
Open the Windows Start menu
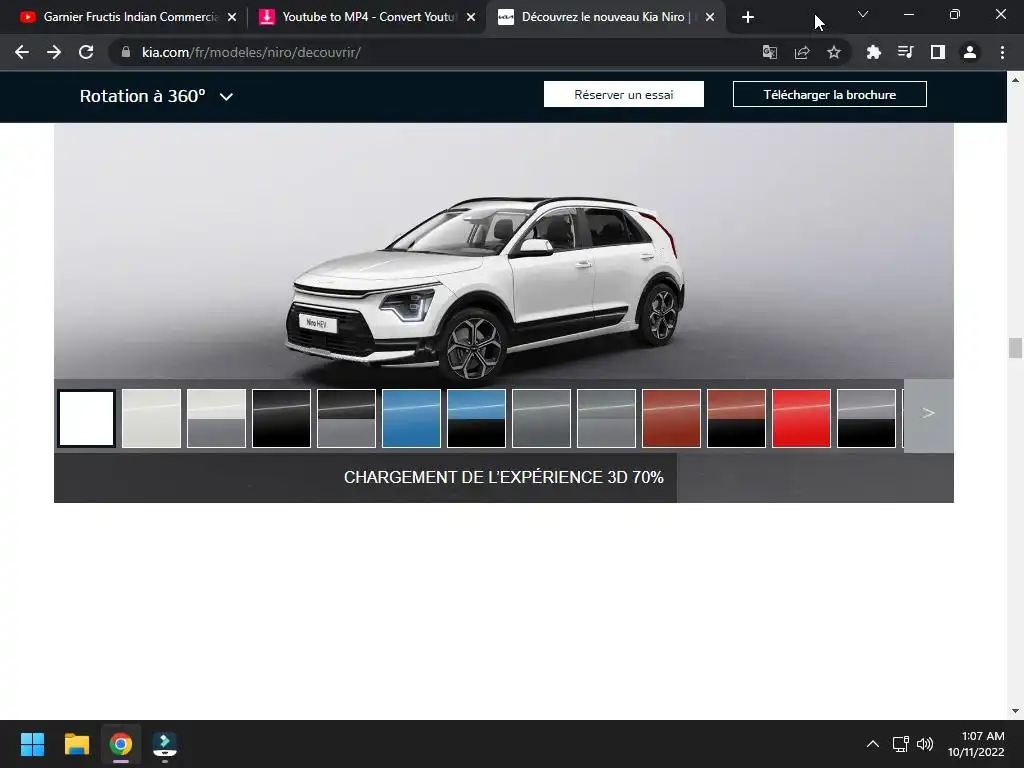point(32,744)
